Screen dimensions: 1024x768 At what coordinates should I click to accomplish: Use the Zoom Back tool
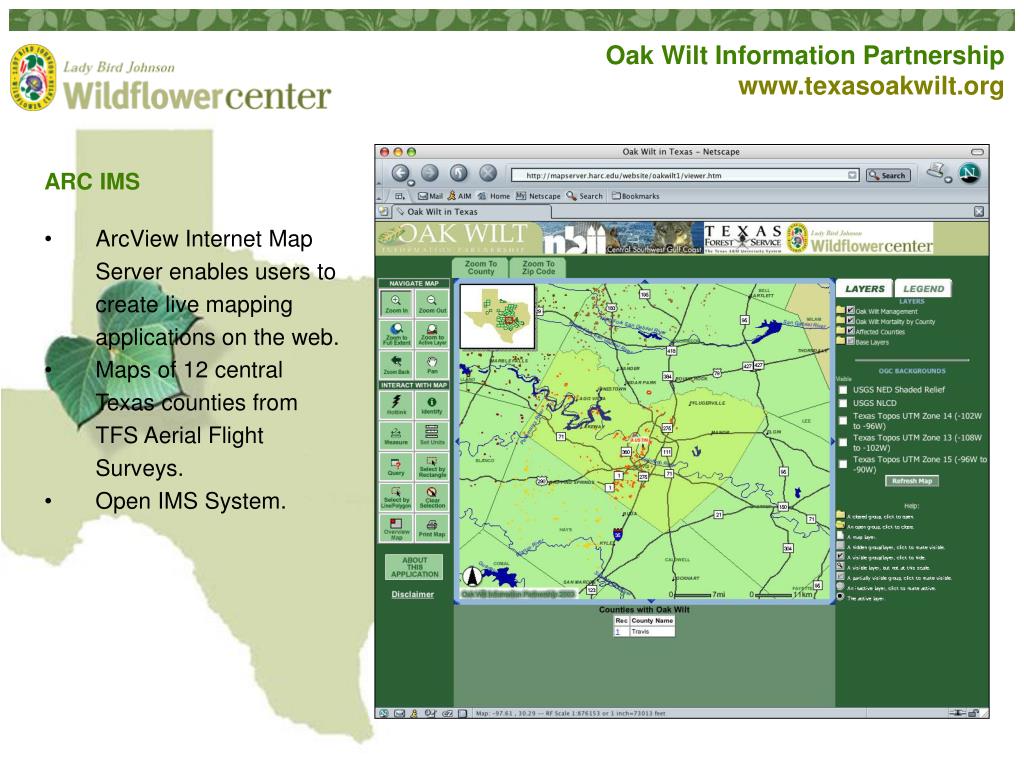[x=396, y=364]
